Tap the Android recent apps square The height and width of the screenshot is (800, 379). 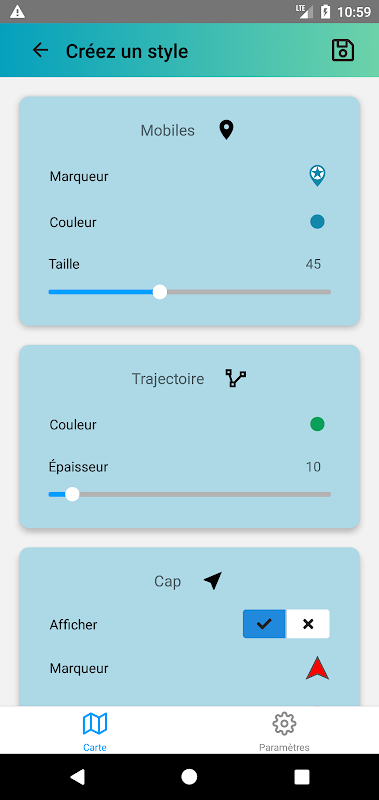301,777
